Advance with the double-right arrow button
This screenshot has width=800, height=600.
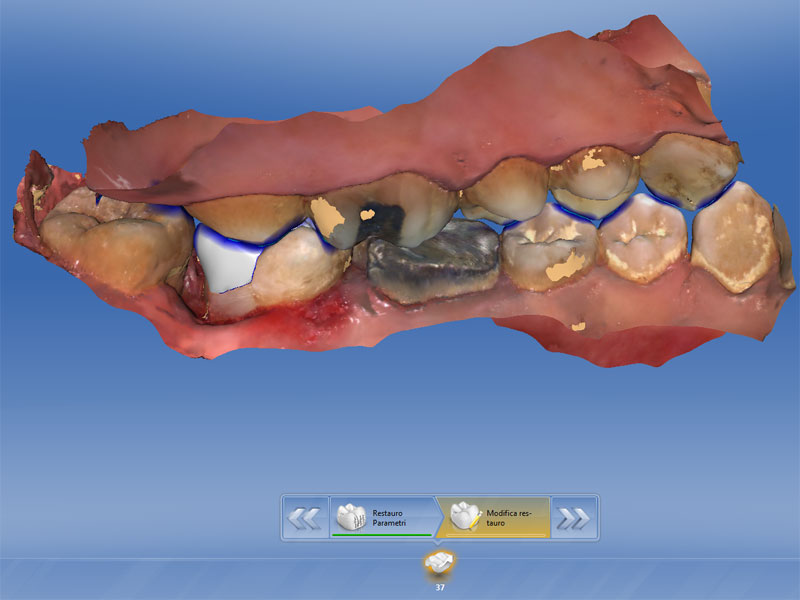pyautogui.click(x=574, y=518)
